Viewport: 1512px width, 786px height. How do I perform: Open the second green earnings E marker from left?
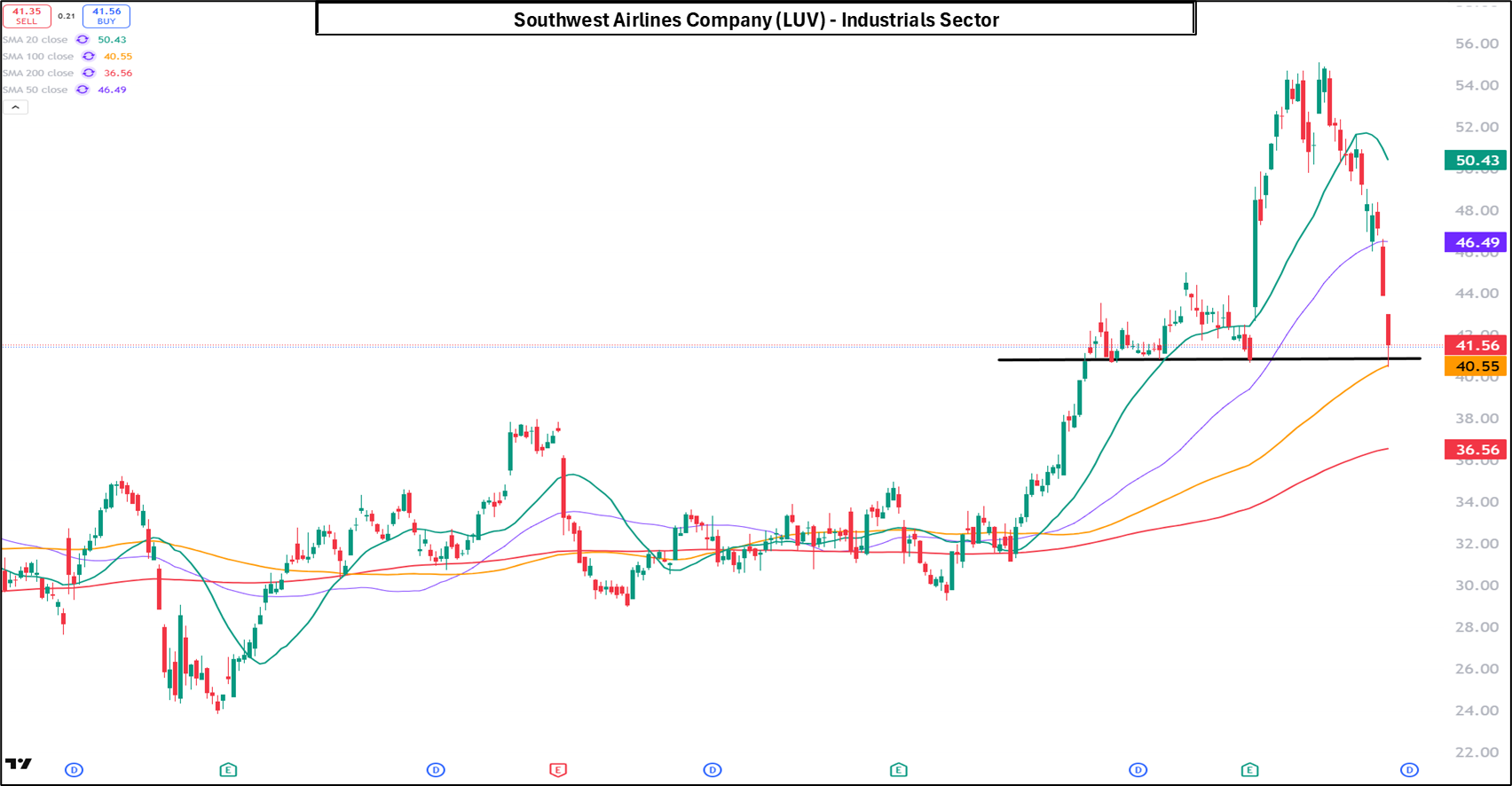(x=898, y=770)
